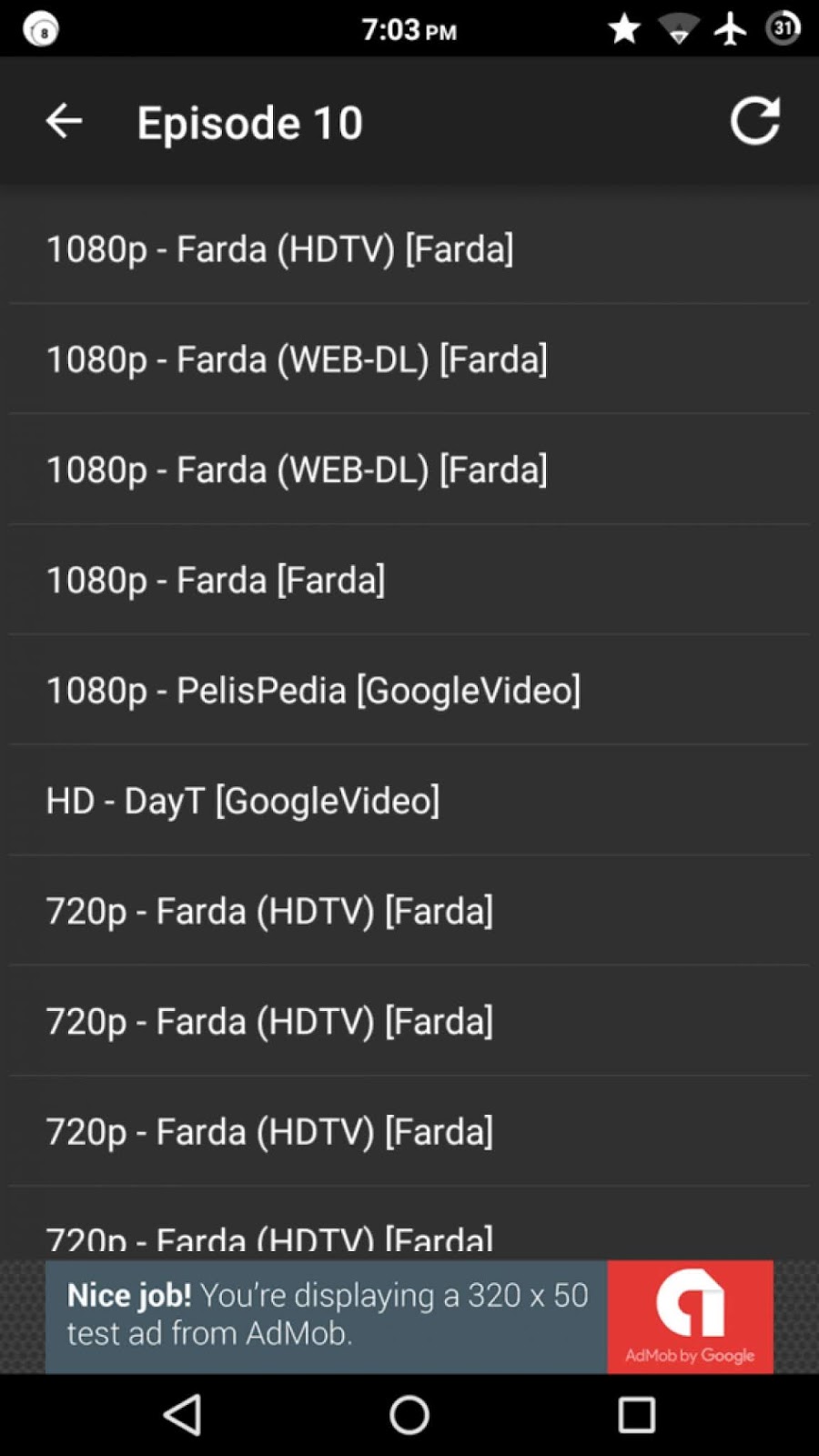Tap the Episode 10 title text
819x1456 pixels.
click(x=249, y=121)
